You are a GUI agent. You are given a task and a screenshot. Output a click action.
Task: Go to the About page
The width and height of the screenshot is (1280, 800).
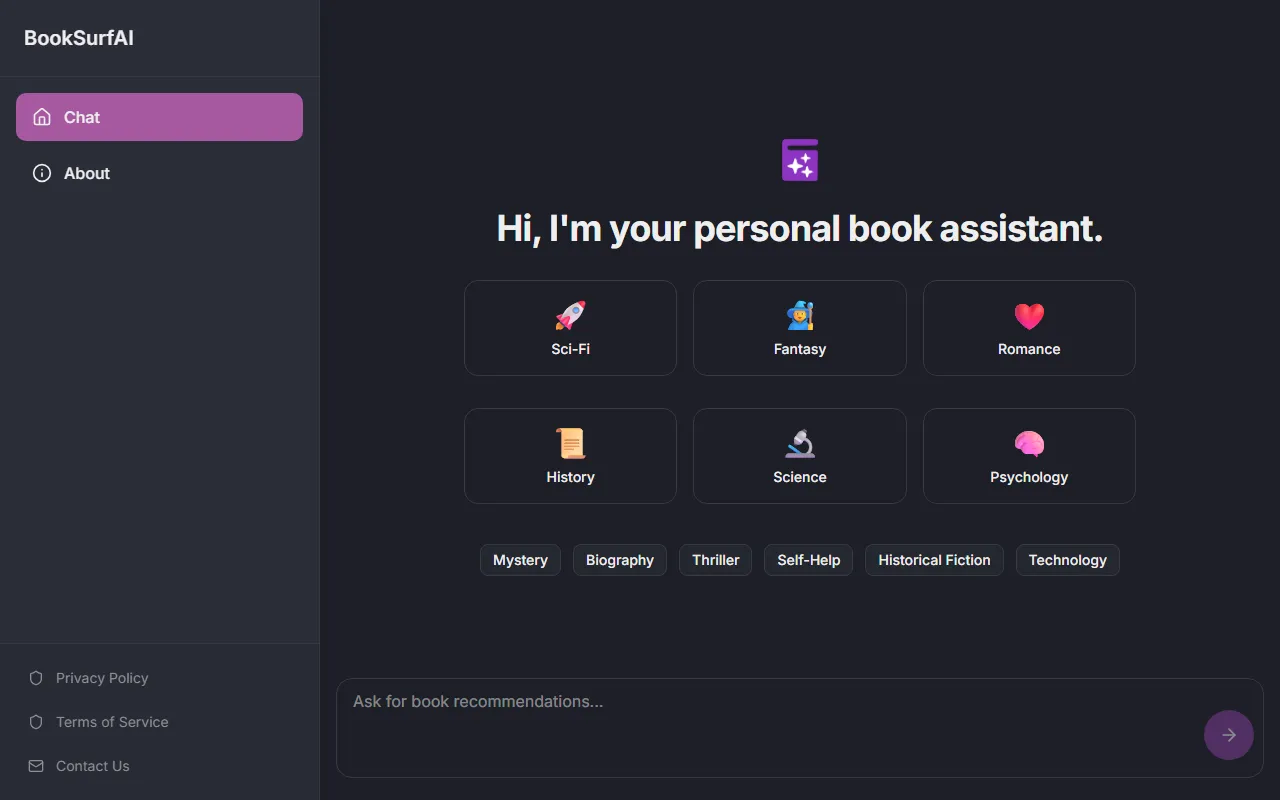[x=86, y=173]
